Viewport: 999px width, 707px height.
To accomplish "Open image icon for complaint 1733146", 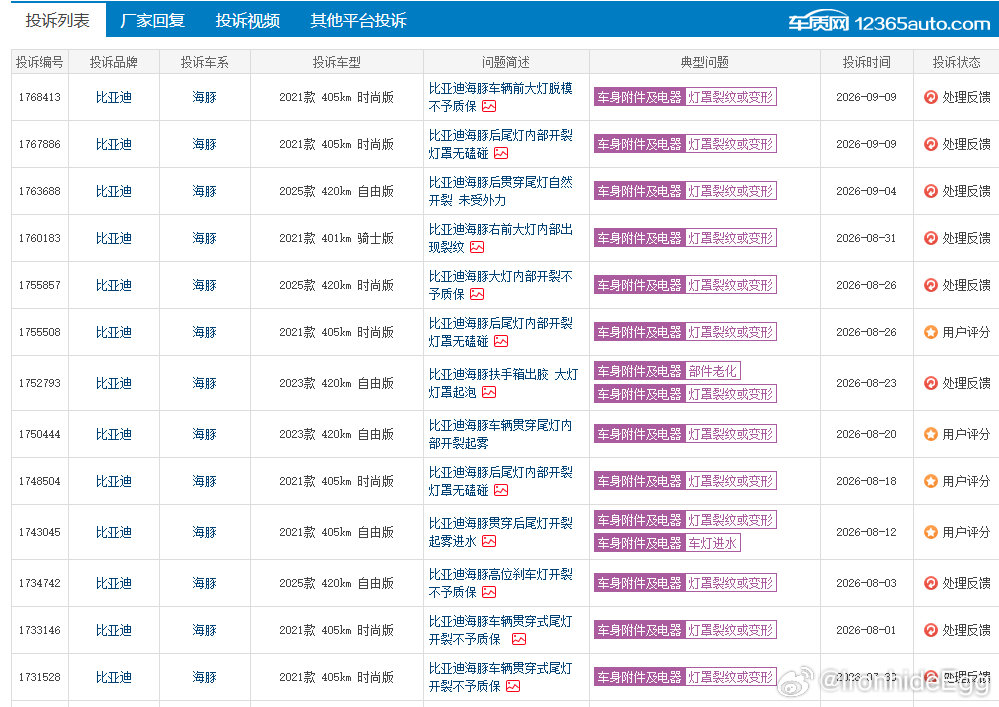I will click(519, 639).
